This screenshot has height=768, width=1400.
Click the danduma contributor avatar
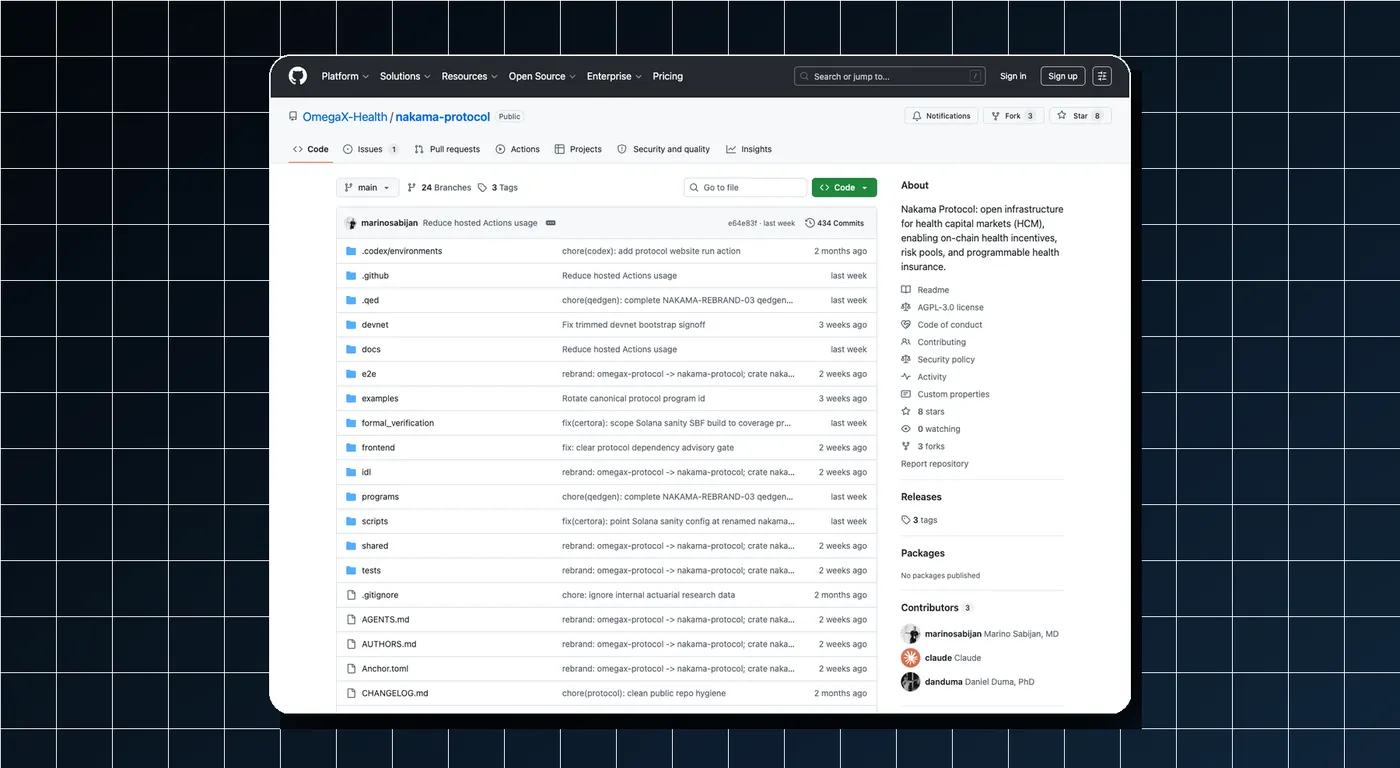(910, 682)
